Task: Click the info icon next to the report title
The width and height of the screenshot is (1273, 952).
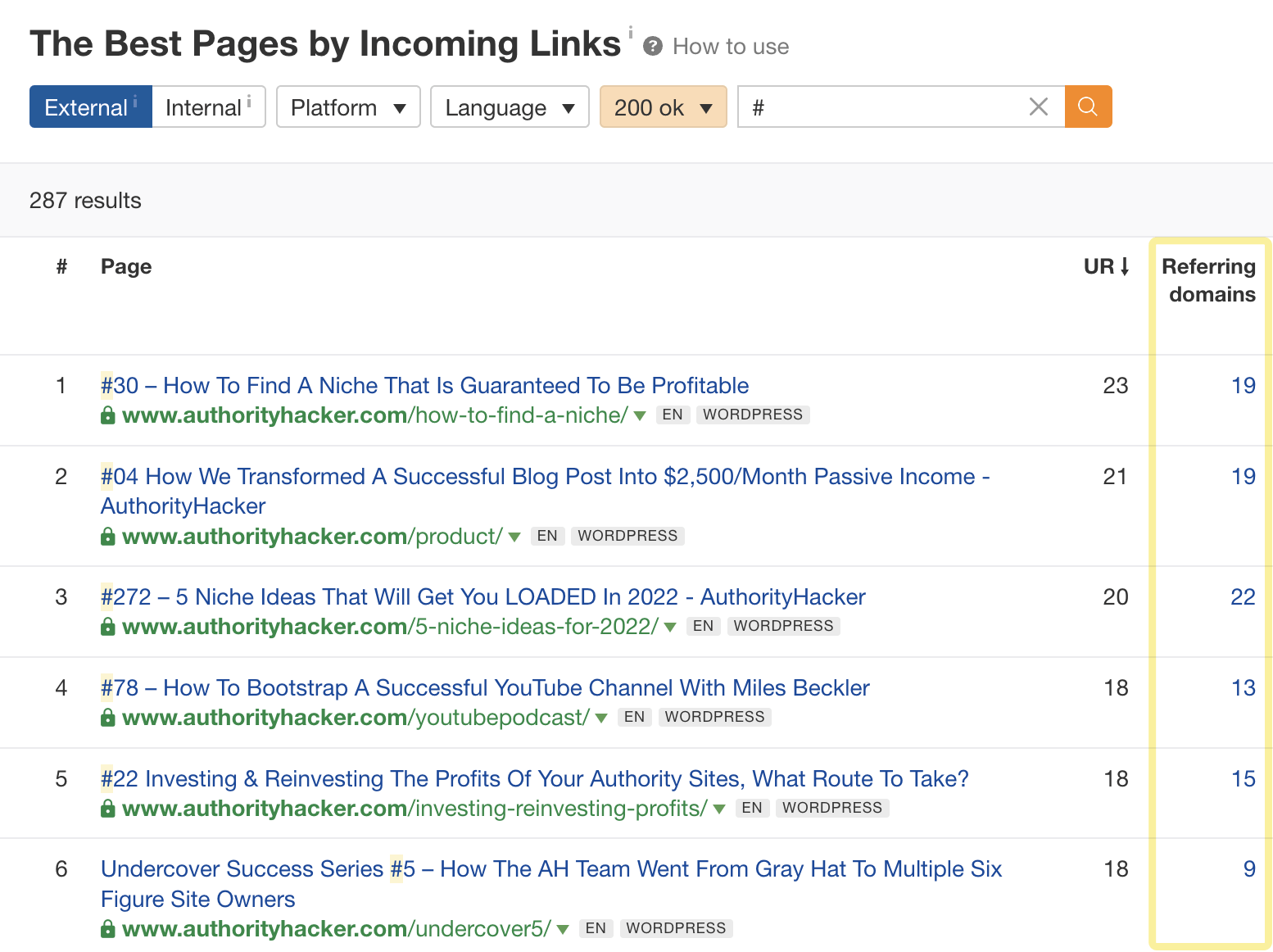Action: click(630, 33)
